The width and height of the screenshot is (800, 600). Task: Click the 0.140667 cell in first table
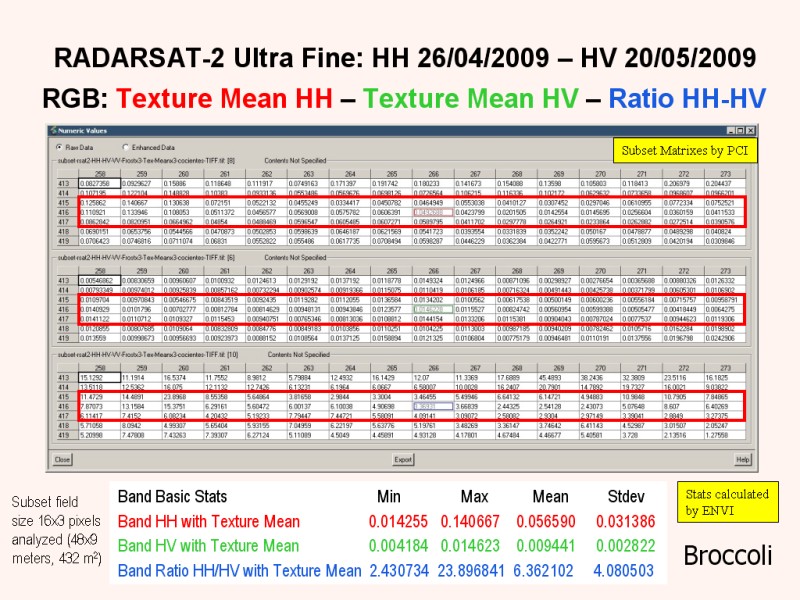139,203
